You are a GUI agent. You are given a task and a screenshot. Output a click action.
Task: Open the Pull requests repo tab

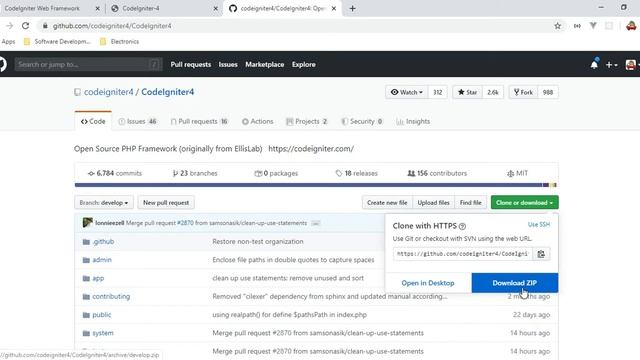coord(199,121)
